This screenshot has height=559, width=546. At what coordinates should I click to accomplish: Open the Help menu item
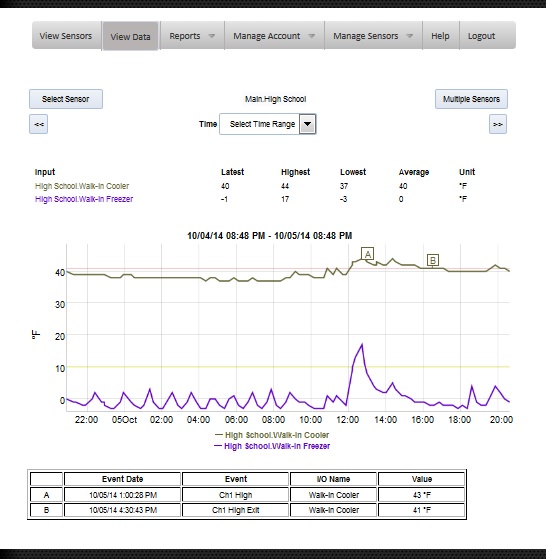click(441, 36)
